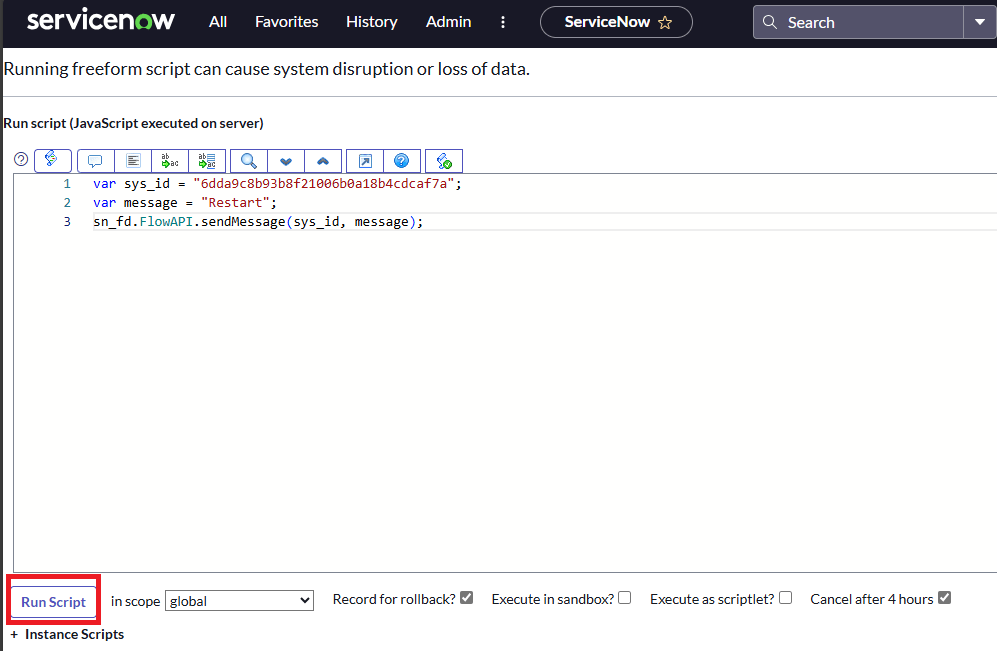This screenshot has height=651, width=997.
Task: Open the blue editor help icon
Action: pos(401,161)
